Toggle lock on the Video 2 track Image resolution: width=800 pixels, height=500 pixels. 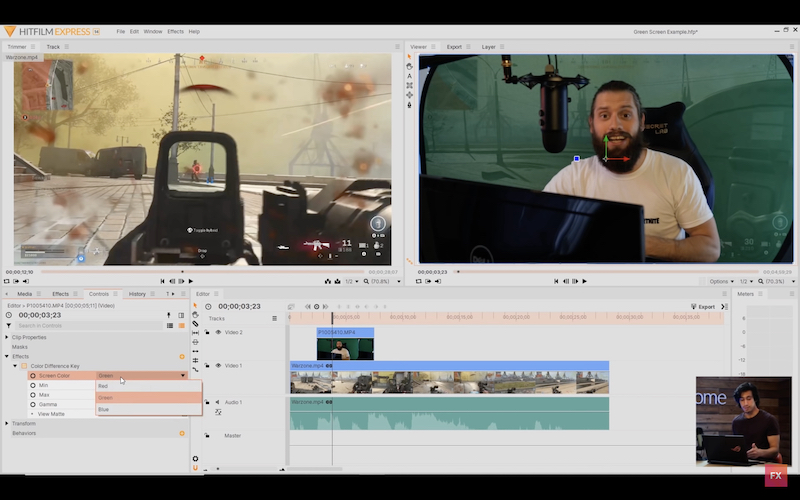pos(207,332)
